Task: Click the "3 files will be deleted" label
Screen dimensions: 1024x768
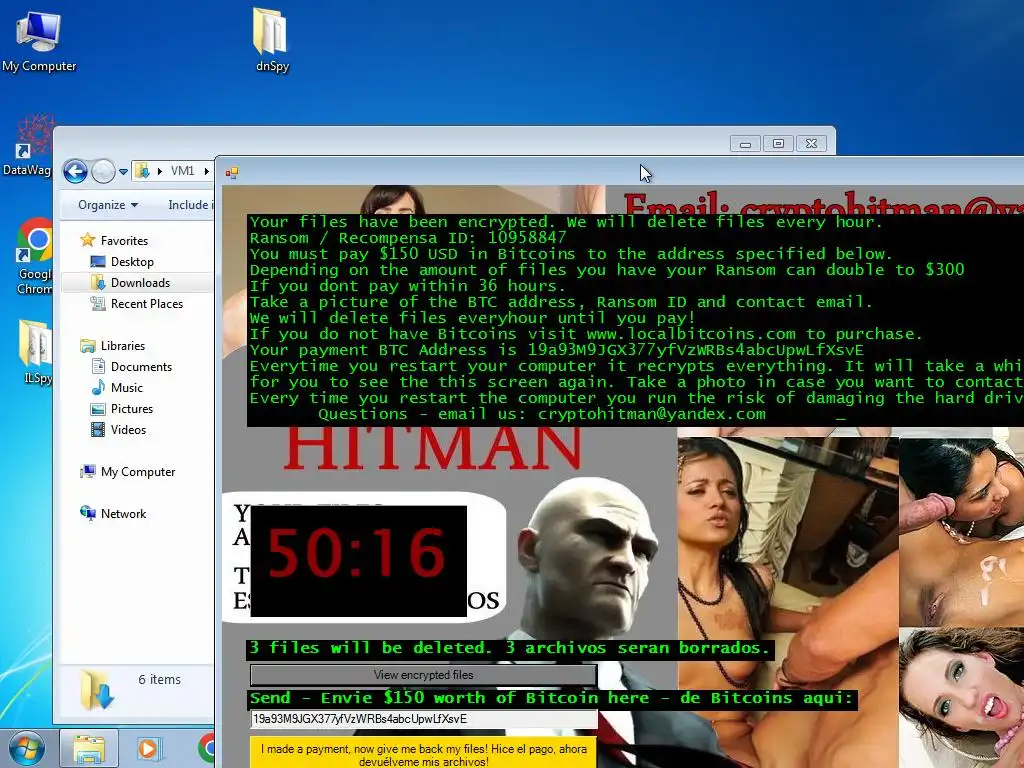Action: (508, 648)
